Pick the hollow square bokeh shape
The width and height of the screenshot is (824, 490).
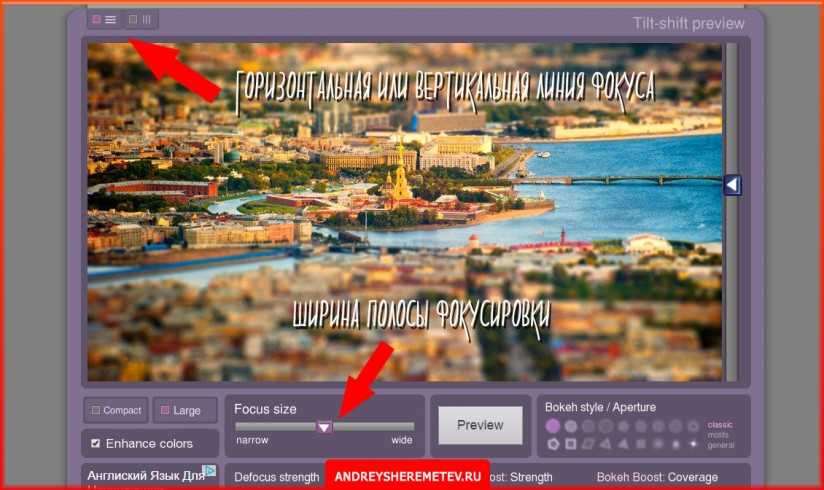pos(571,443)
